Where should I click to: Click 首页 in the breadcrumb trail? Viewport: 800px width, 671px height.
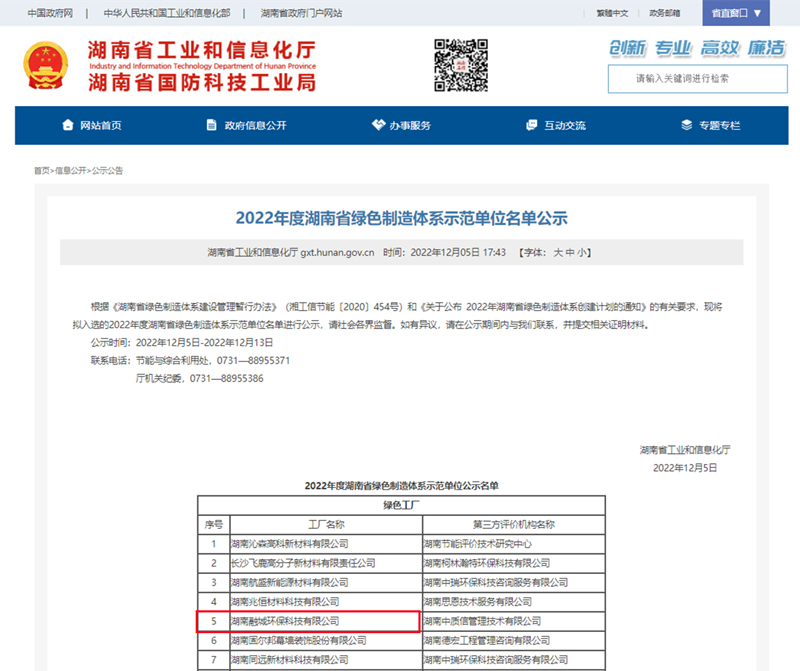(x=42, y=170)
